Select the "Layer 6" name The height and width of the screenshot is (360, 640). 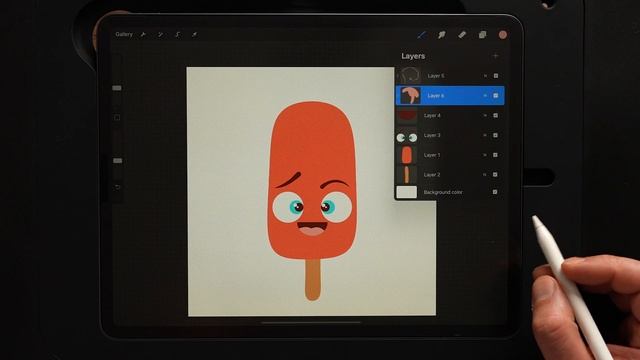tap(436, 96)
